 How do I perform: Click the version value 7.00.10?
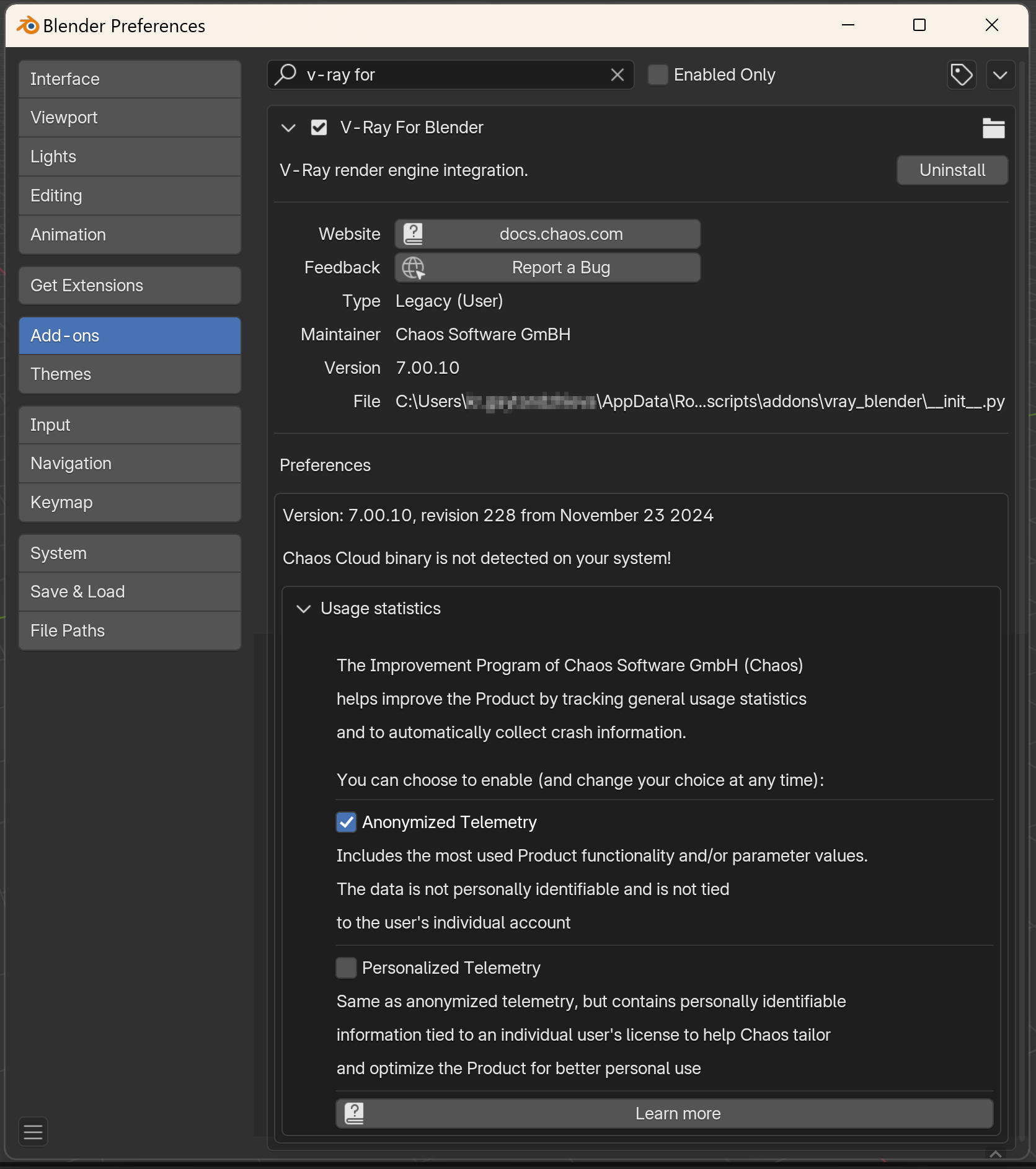tap(428, 368)
